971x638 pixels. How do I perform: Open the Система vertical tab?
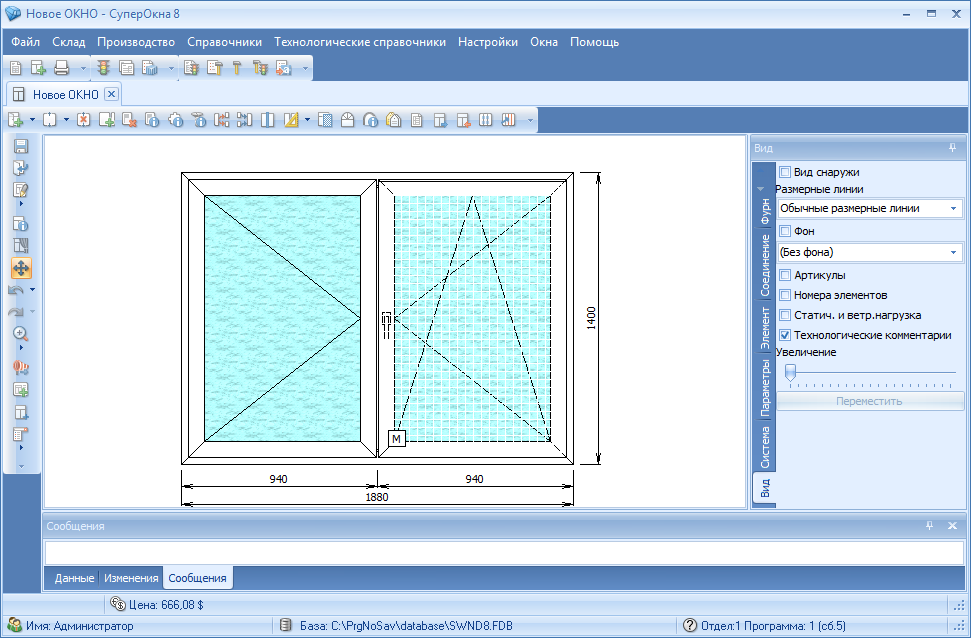point(765,447)
